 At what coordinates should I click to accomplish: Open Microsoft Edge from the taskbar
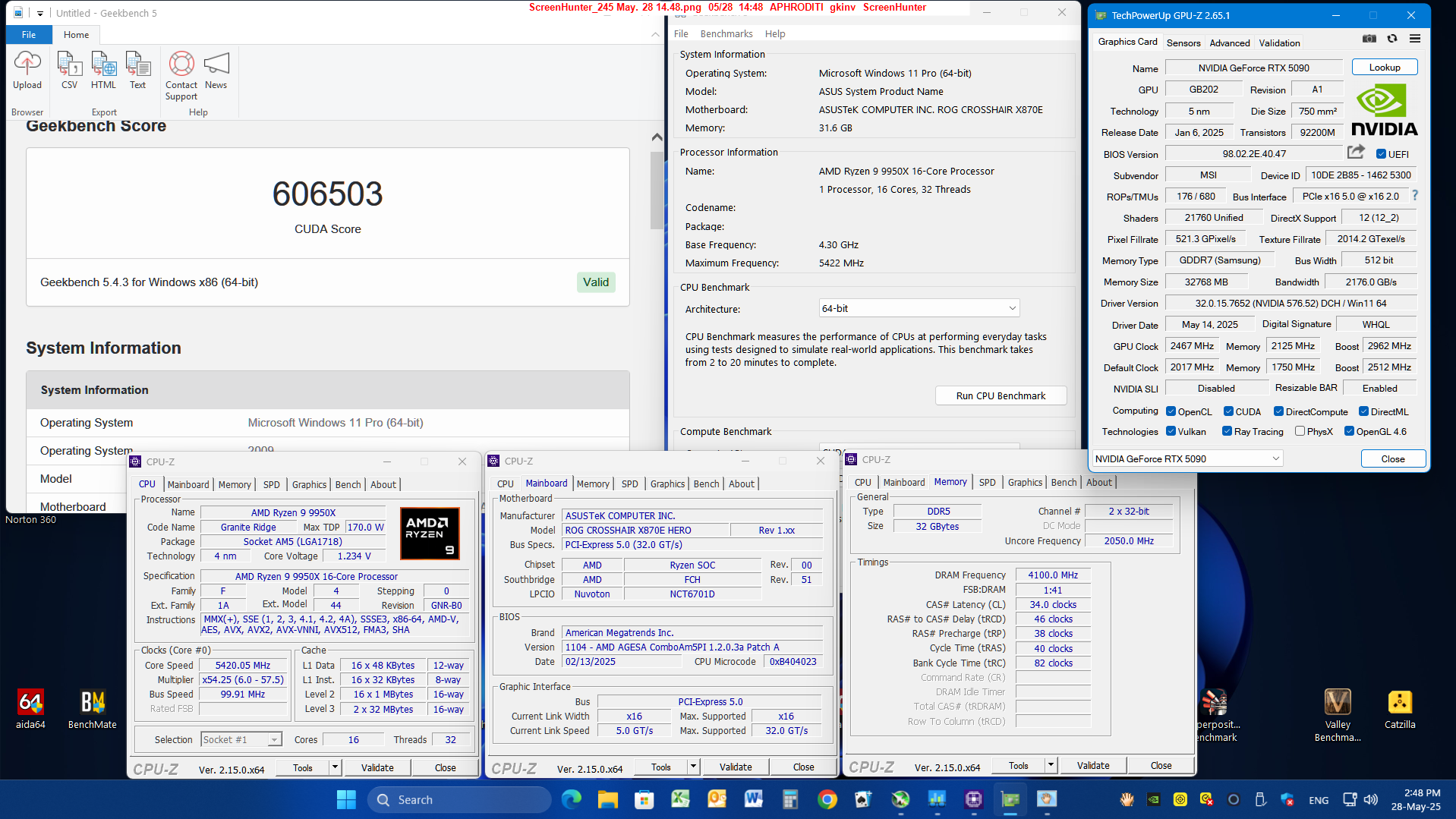571,799
